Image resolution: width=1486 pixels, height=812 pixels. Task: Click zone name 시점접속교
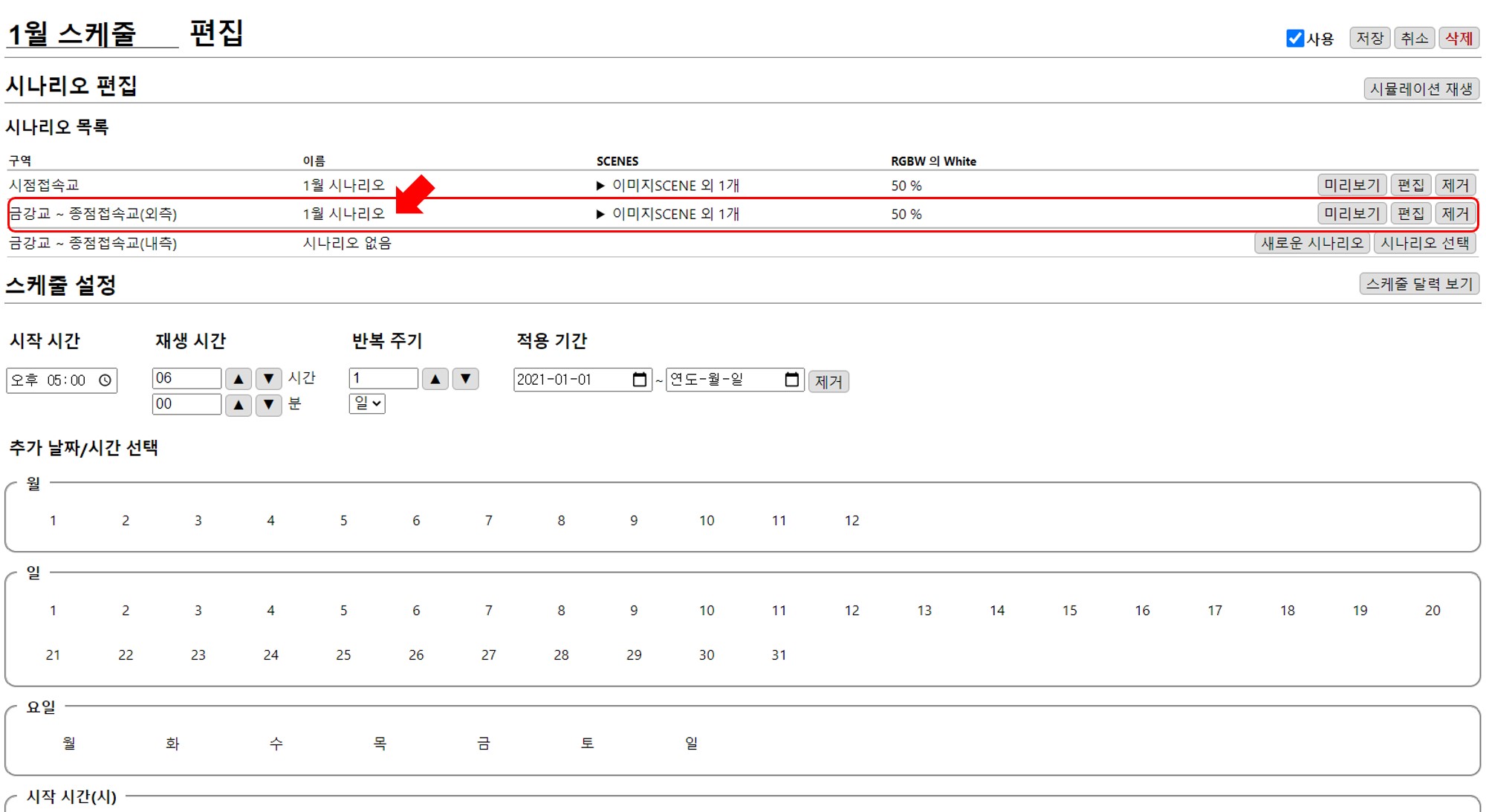point(44,185)
